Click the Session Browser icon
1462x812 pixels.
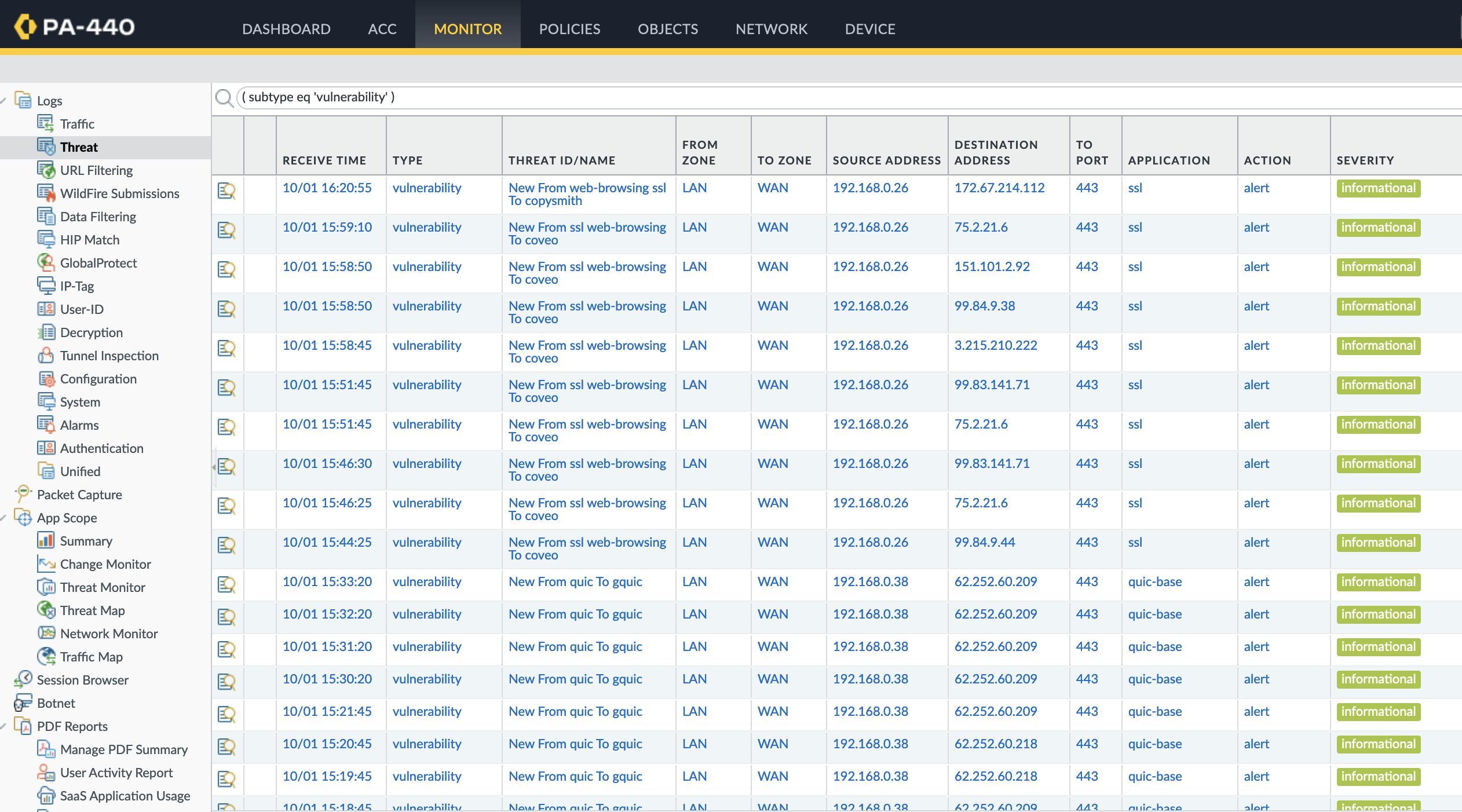(23, 679)
